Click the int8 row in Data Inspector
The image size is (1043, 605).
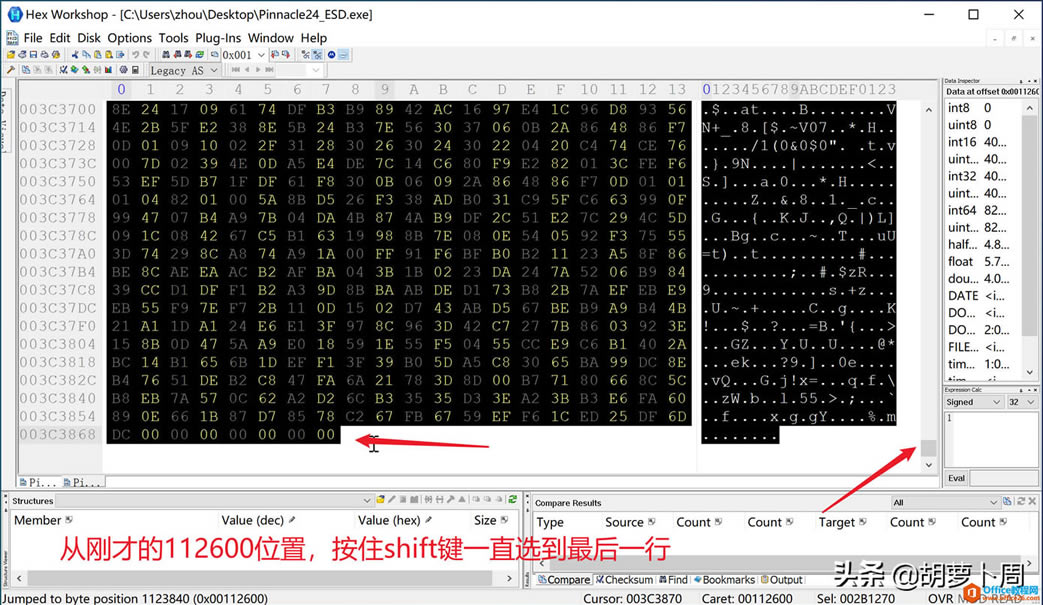point(984,108)
